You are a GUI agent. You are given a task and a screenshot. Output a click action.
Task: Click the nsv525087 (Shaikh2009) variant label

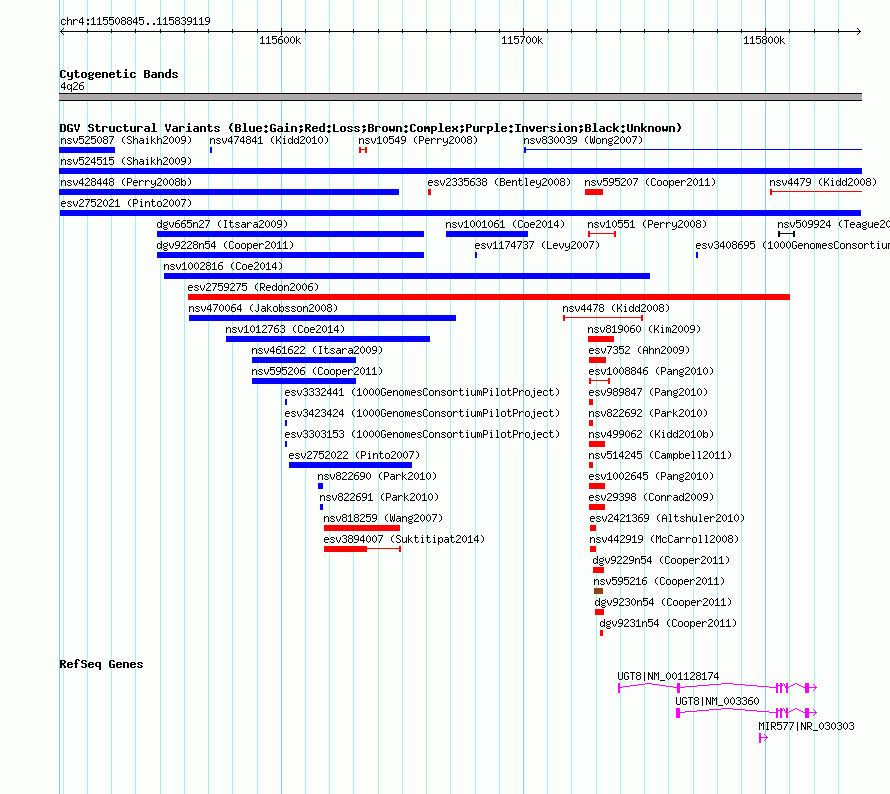pos(126,140)
